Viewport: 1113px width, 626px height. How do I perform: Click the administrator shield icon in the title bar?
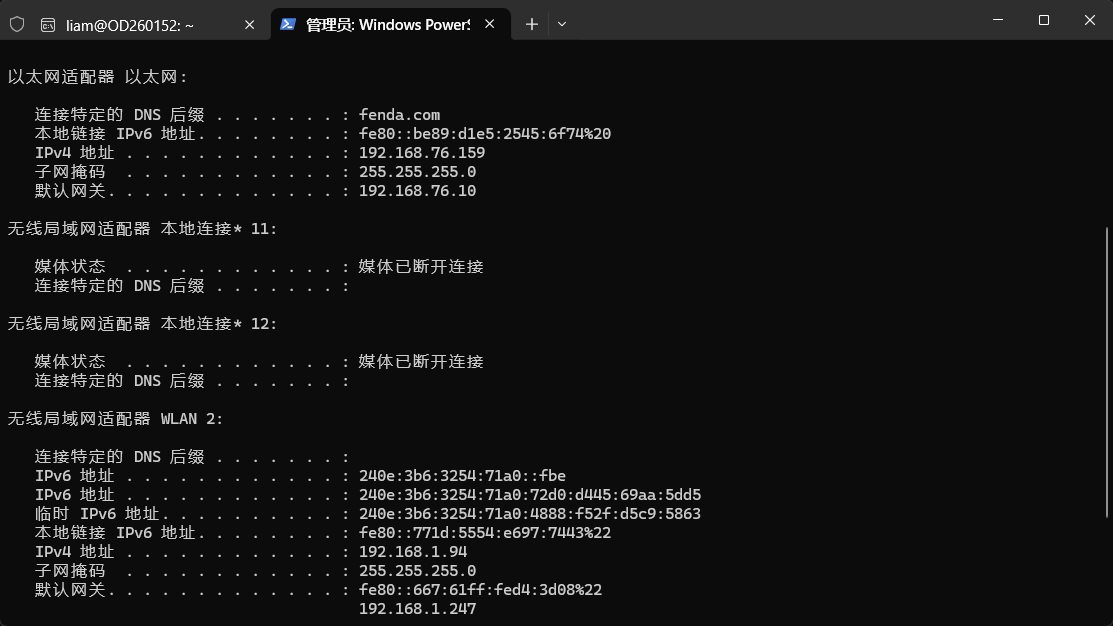point(17,25)
